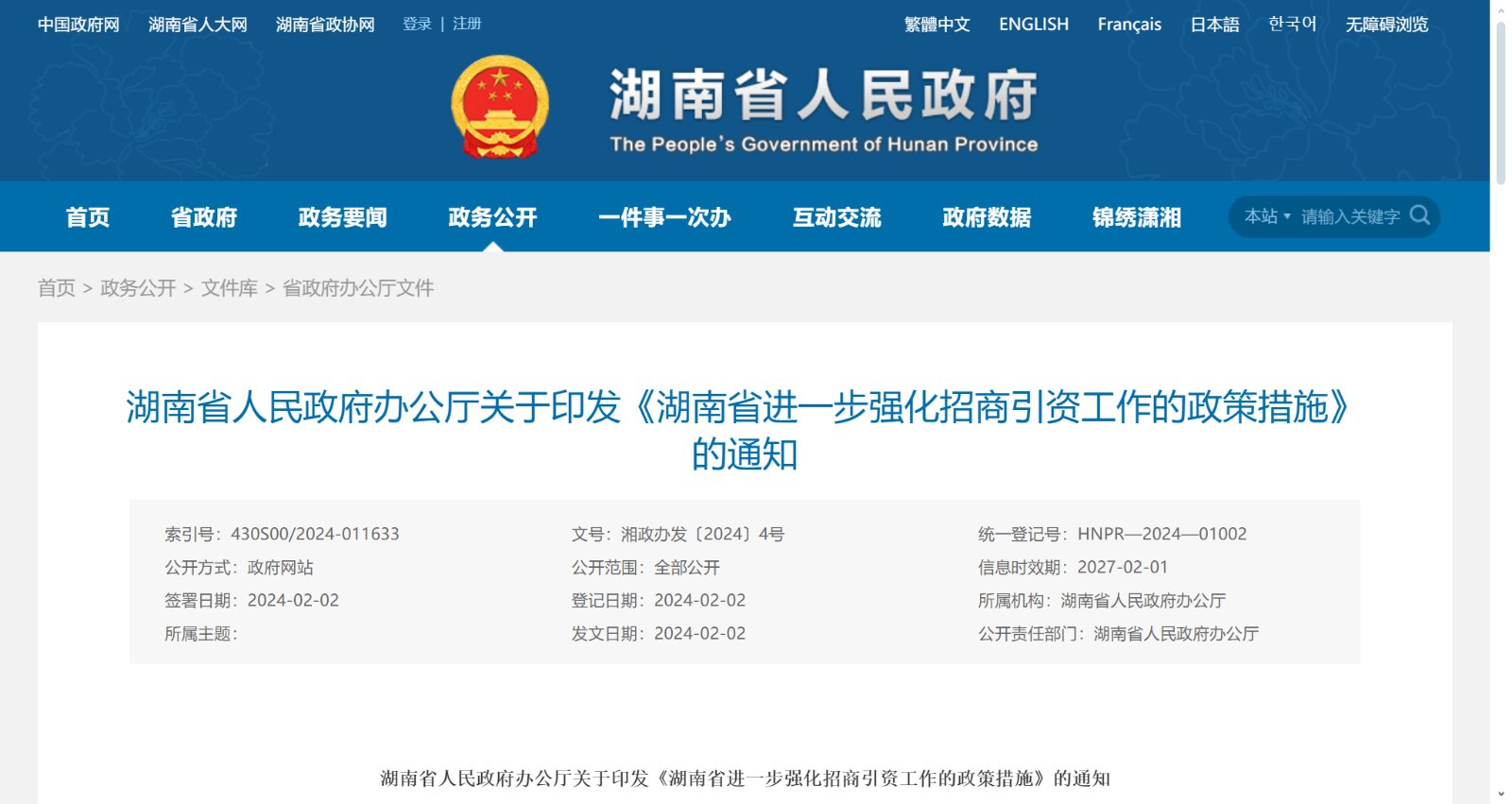The image size is (1512, 804).
Task: Click the national emblem logo
Action: tap(500, 107)
